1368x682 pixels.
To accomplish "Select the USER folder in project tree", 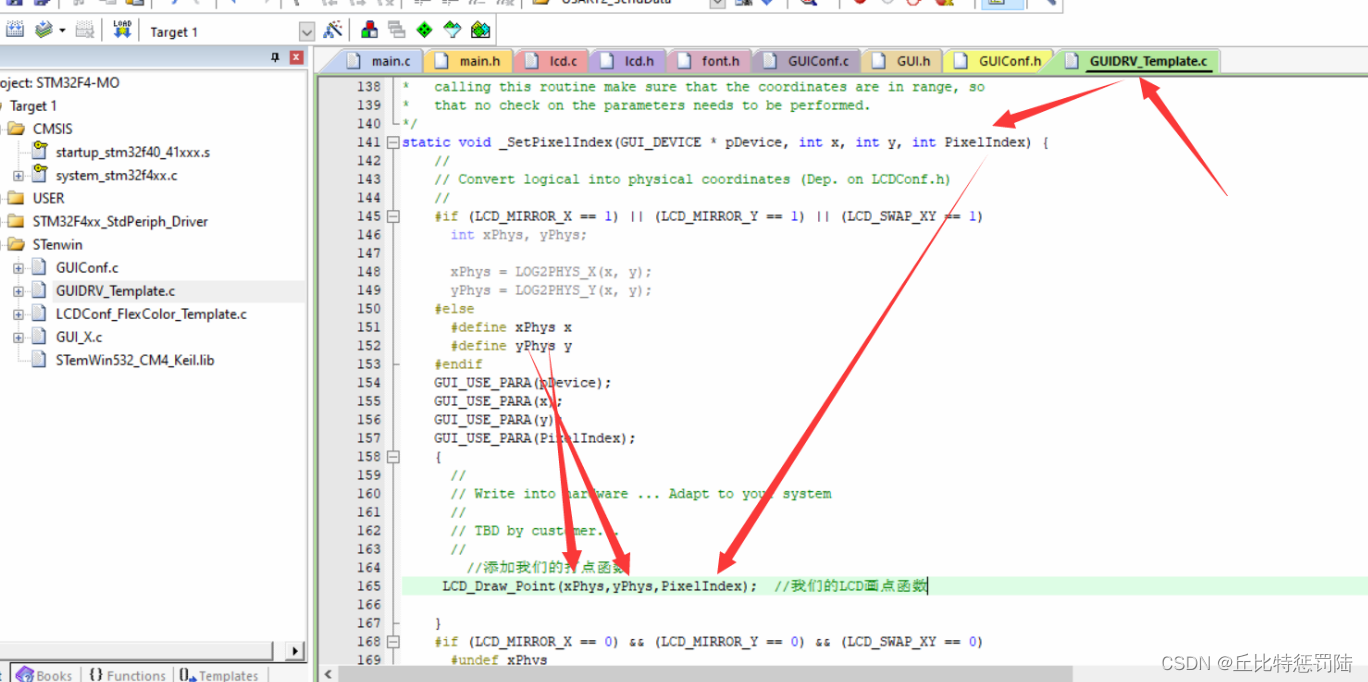I will pos(48,198).
